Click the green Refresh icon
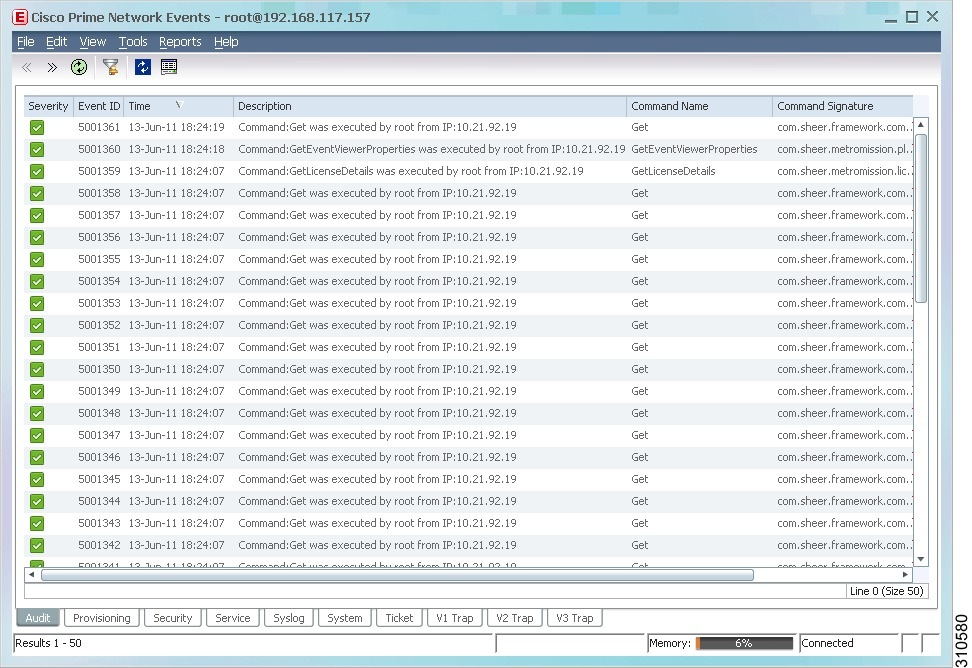 [x=79, y=67]
